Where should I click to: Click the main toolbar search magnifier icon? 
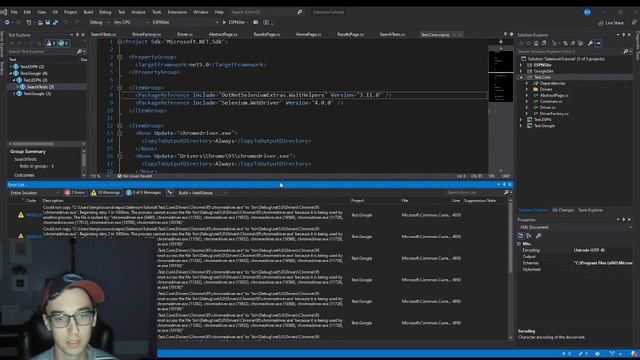click(x=299, y=12)
